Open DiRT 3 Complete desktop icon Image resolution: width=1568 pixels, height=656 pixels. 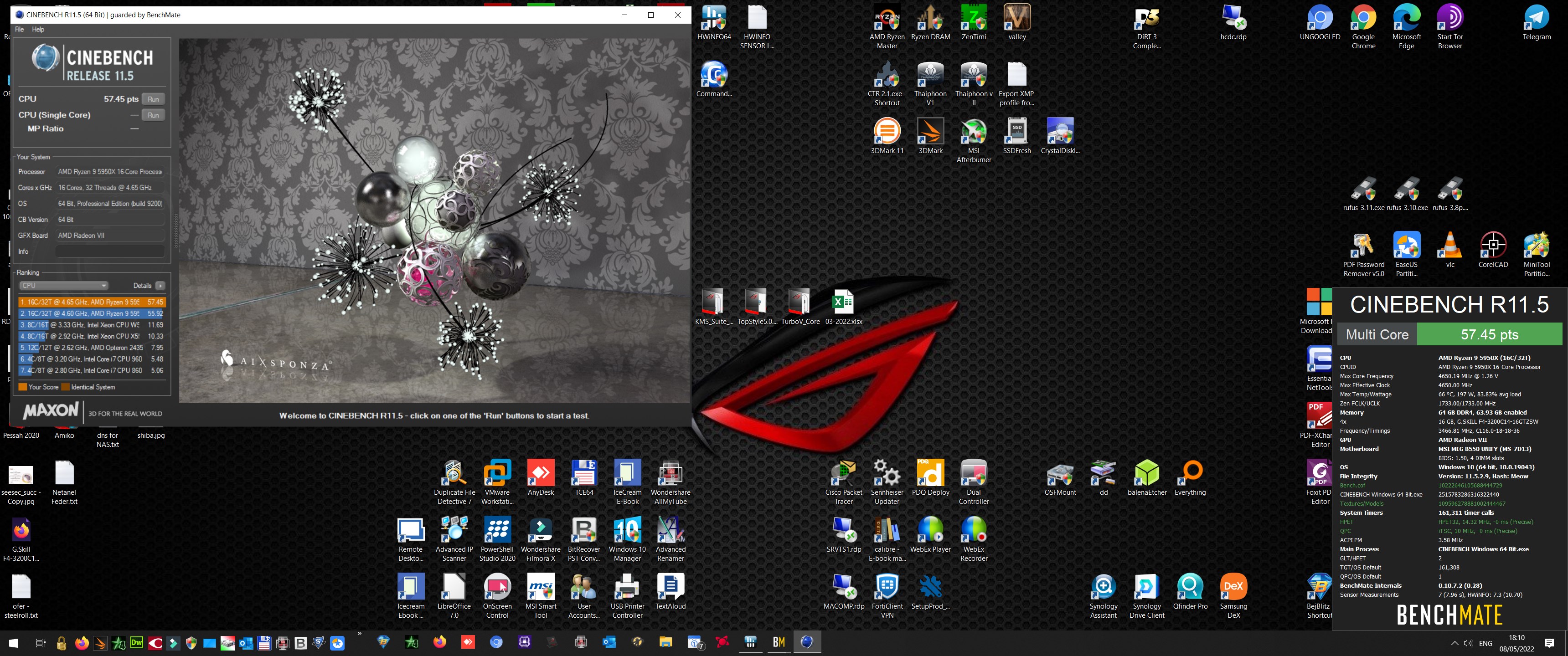coord(1146,27)
